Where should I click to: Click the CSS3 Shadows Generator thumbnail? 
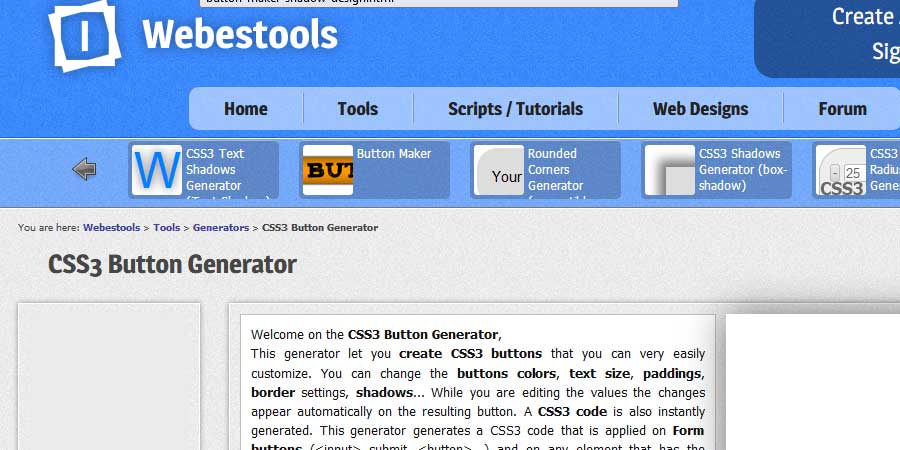coord(670,170)
